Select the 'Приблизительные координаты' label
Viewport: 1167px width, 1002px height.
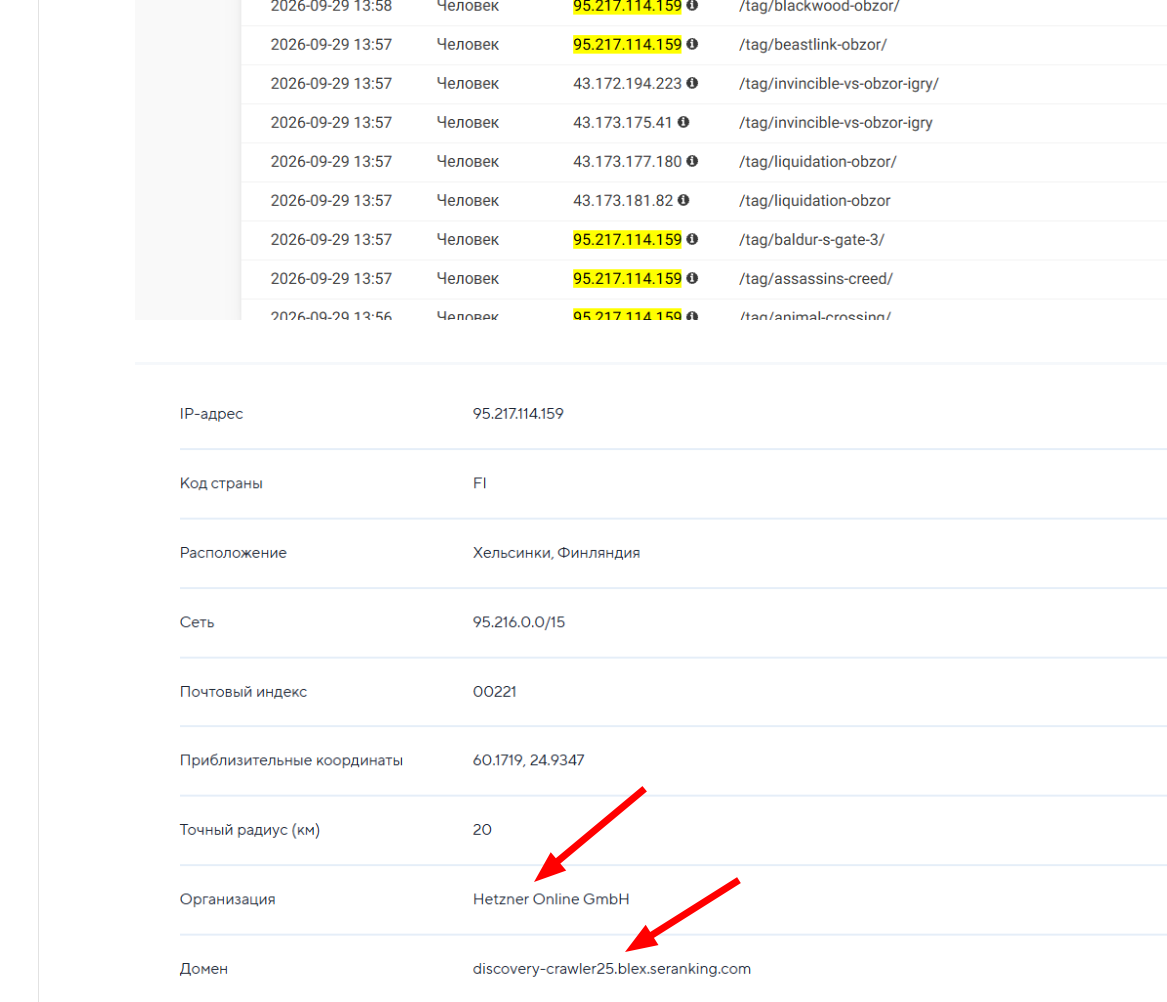click(291, 761)
